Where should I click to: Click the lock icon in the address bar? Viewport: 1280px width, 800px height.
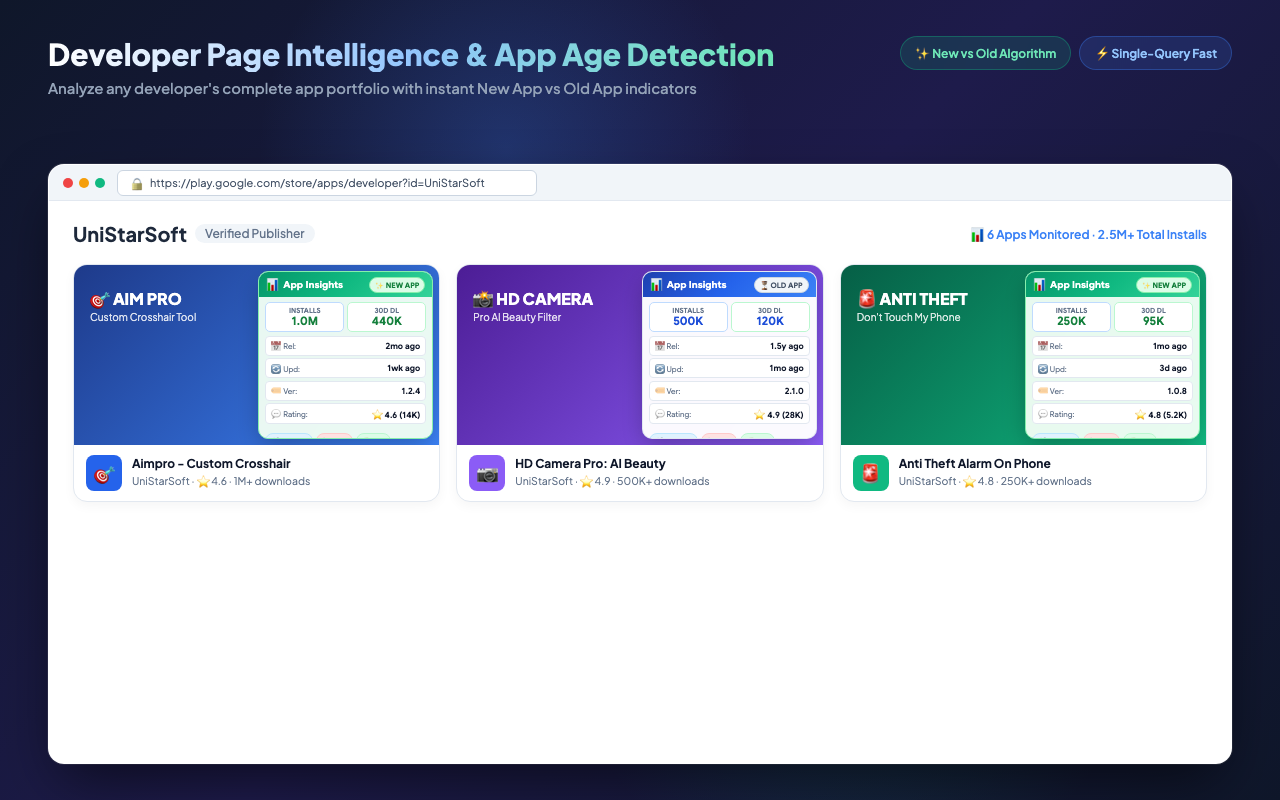tap(137, 184)
